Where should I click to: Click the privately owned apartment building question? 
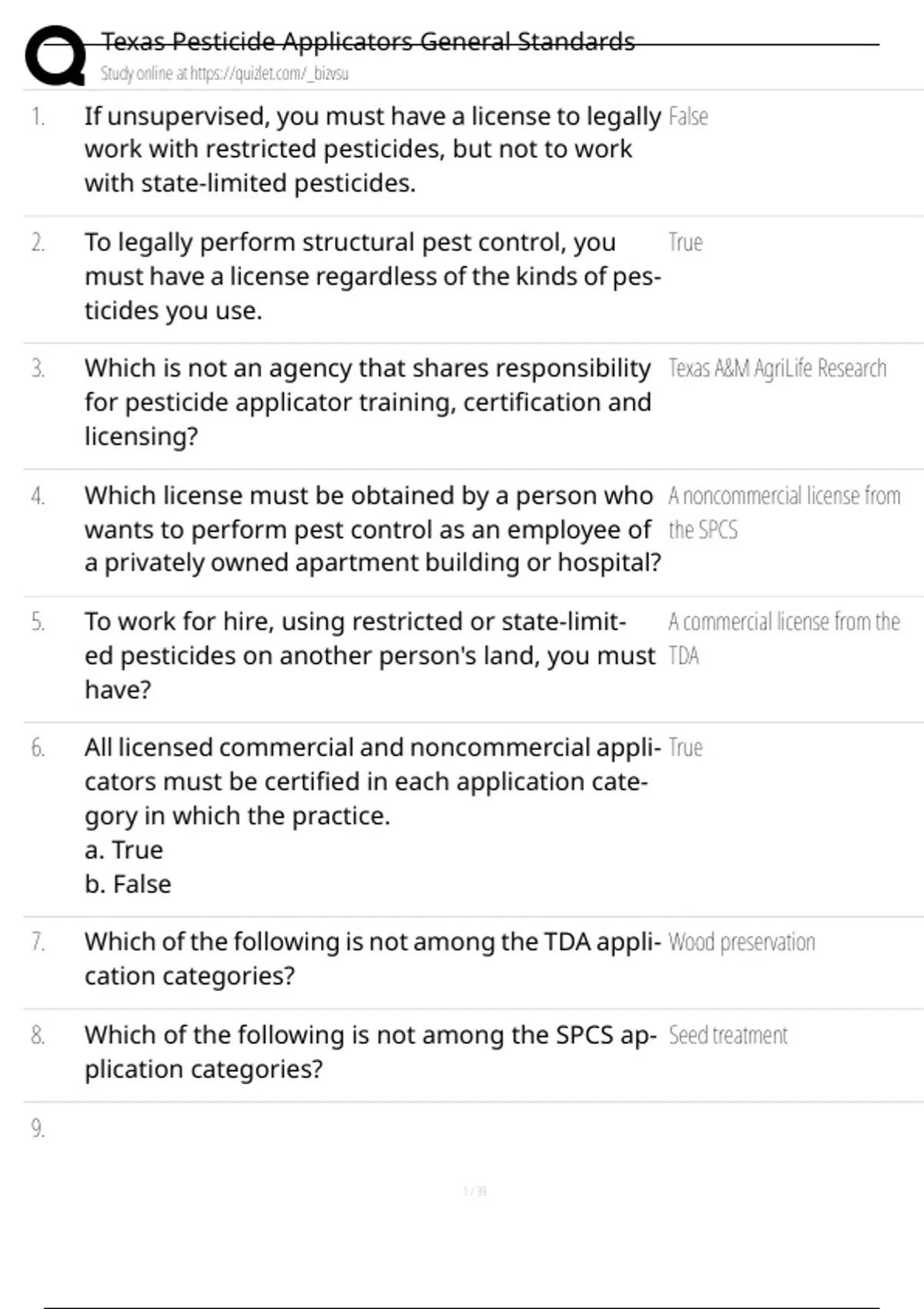point(372,529)
